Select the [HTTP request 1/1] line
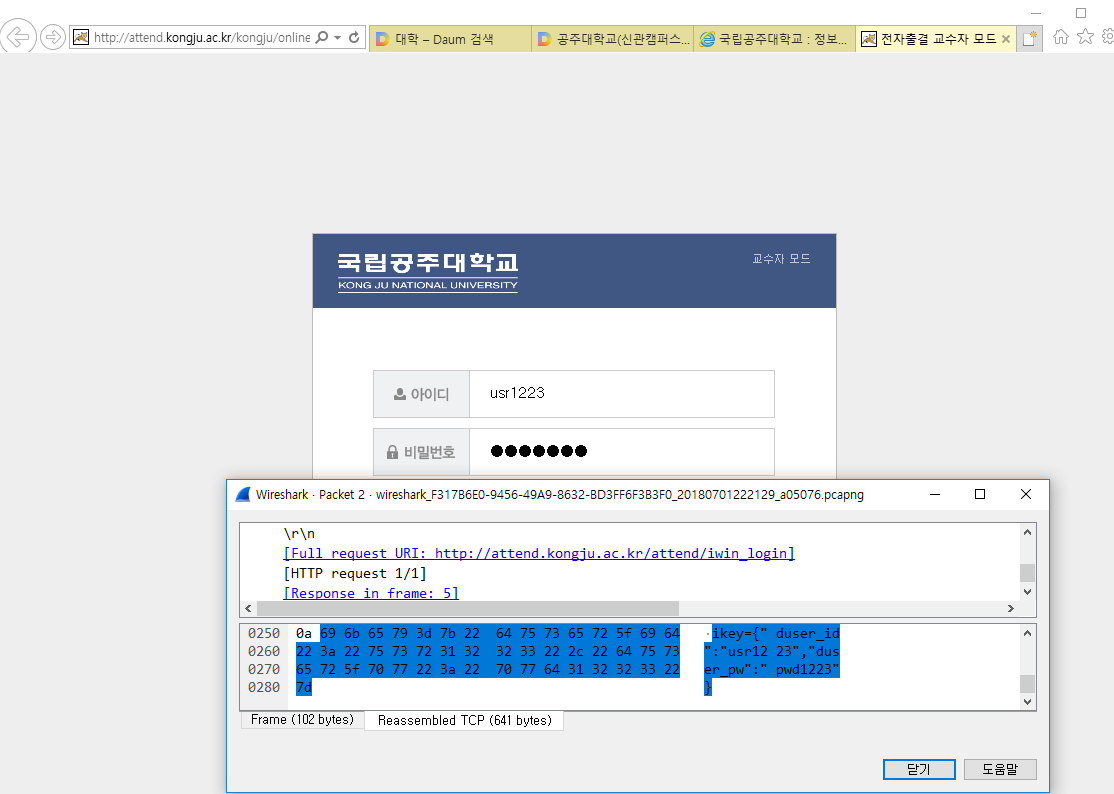Viewport: 1114px width, 794px height. coord(355,573)
